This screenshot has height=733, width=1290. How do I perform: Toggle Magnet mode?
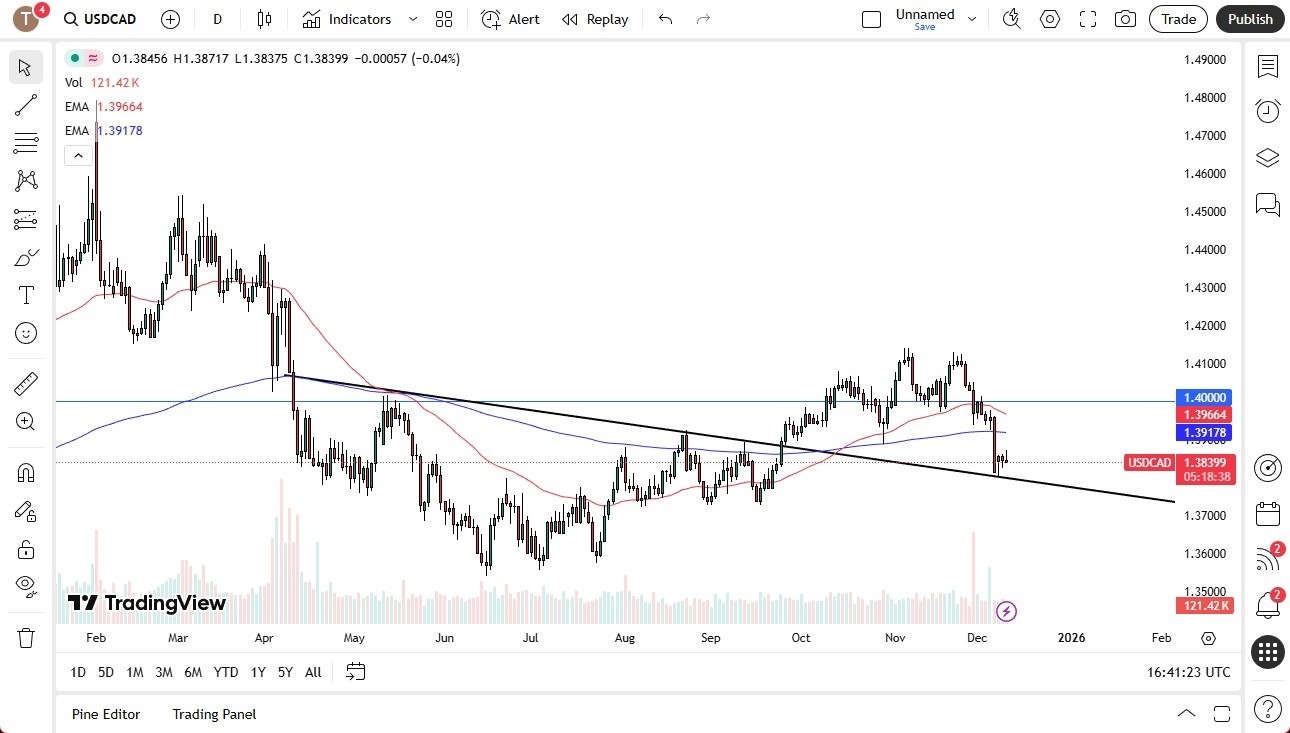pyautogui.click(x=25, y=471)
